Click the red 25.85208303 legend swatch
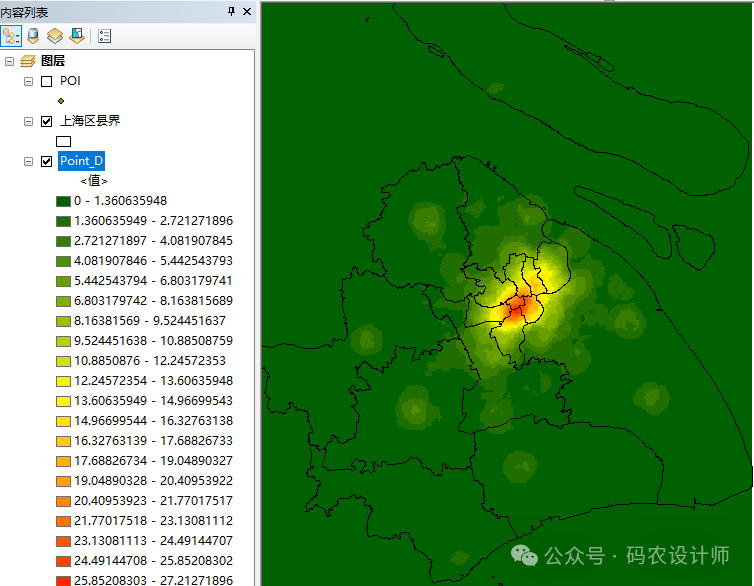Viewport: 754px width, 586px height. click(63, 580)
